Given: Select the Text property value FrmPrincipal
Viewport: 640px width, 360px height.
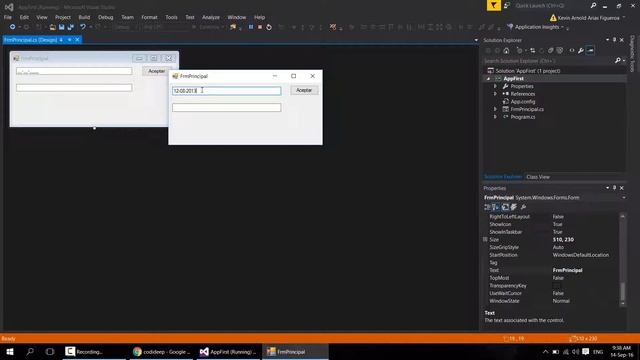Looking at the screenshot, I should 567,270.
